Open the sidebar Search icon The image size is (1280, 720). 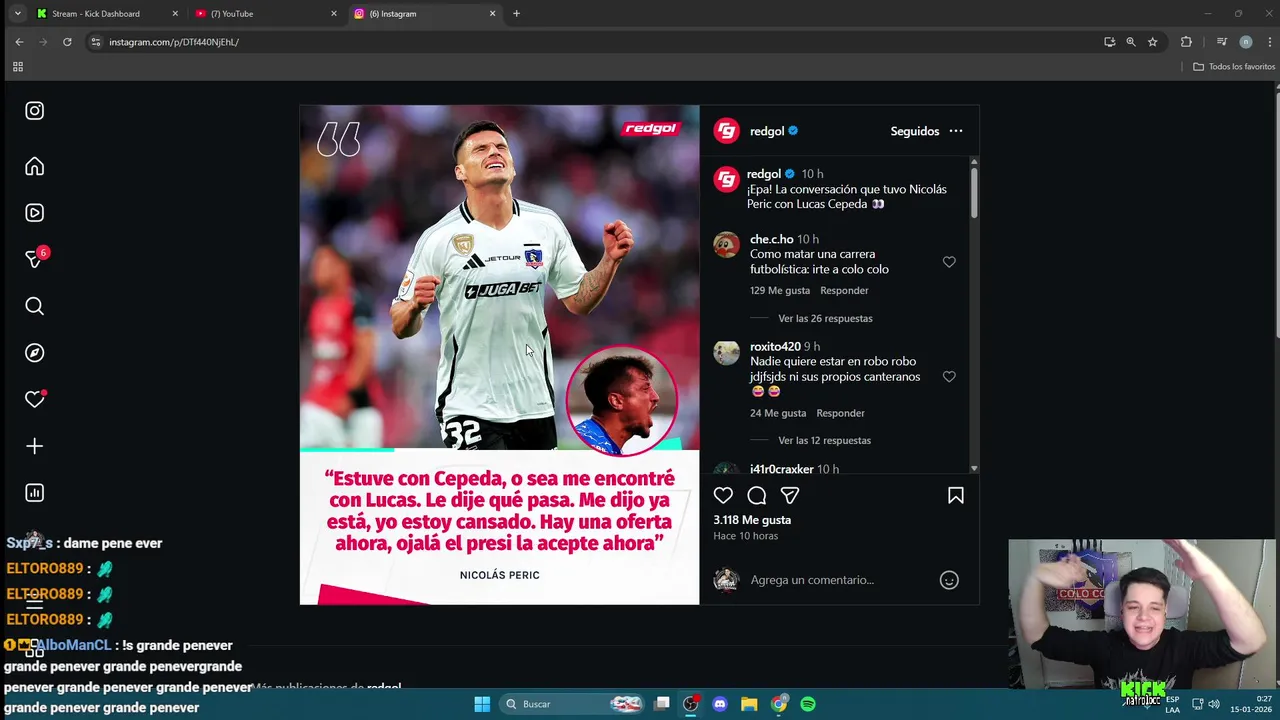coord(35,306)
